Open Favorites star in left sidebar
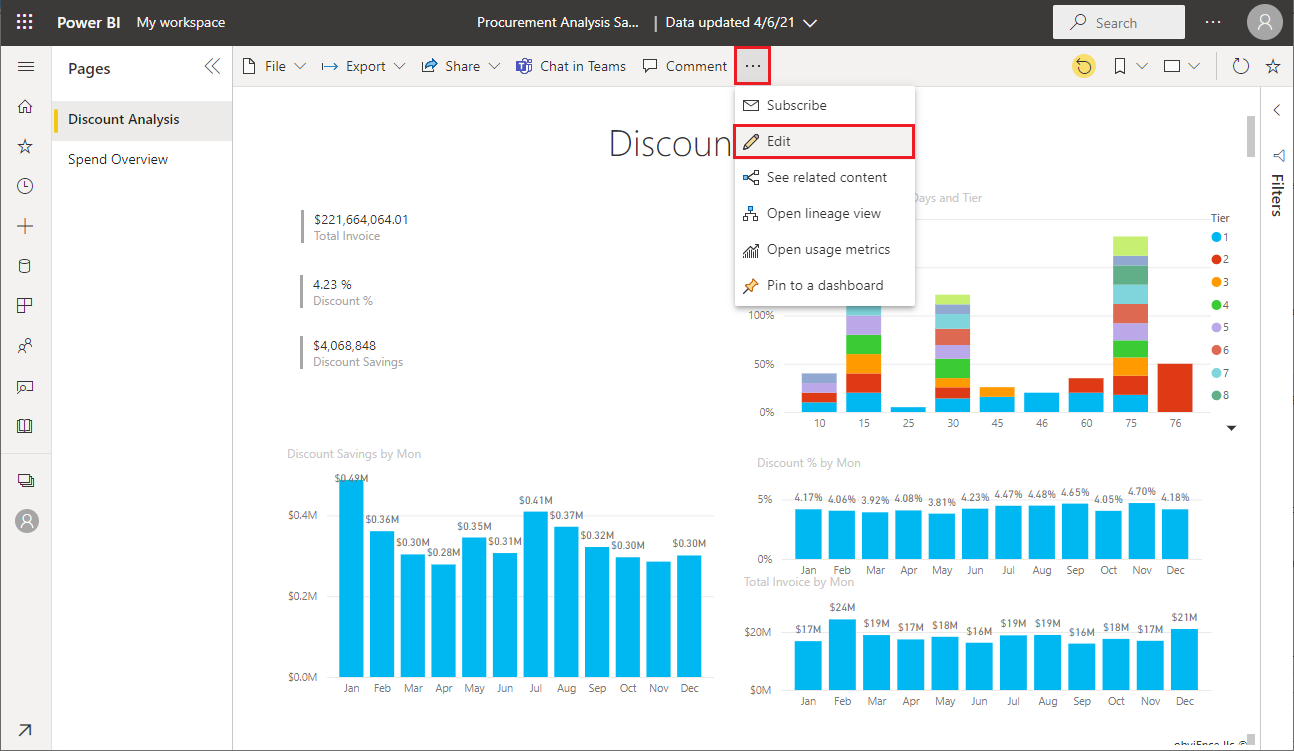This screenshot has width=1294, height=751. (26, 147)
